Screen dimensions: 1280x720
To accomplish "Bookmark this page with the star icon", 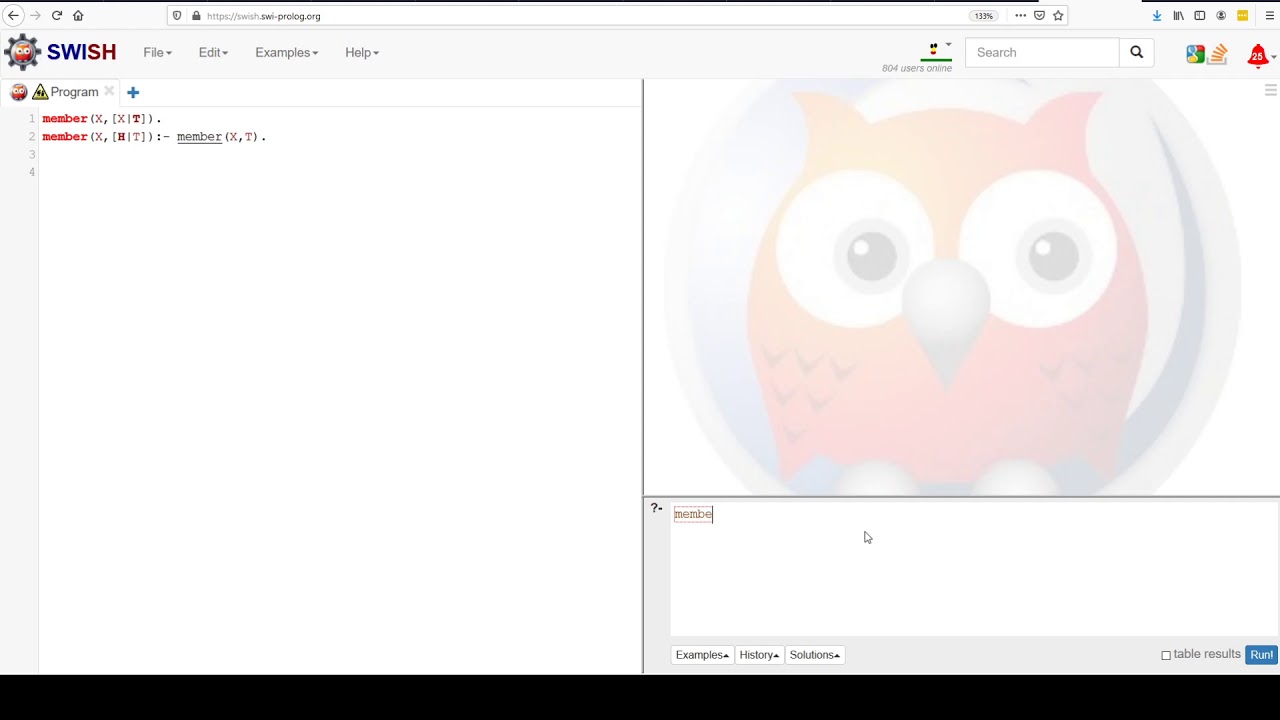I will coord(1058,16).
